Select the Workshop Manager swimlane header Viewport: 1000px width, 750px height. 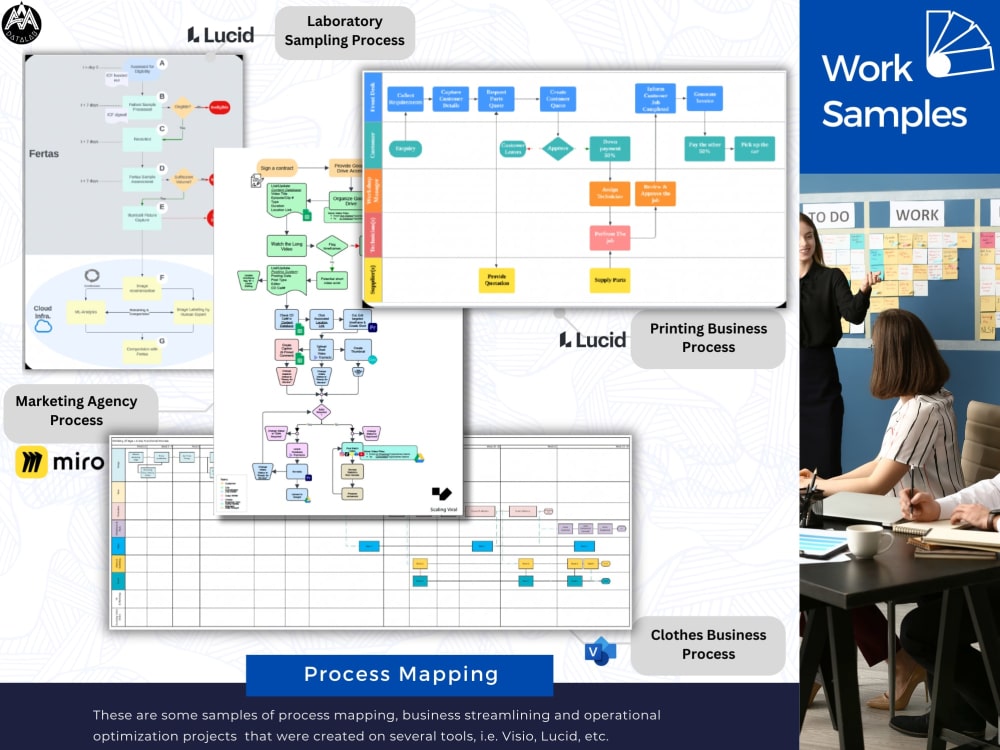click(373, 191)
